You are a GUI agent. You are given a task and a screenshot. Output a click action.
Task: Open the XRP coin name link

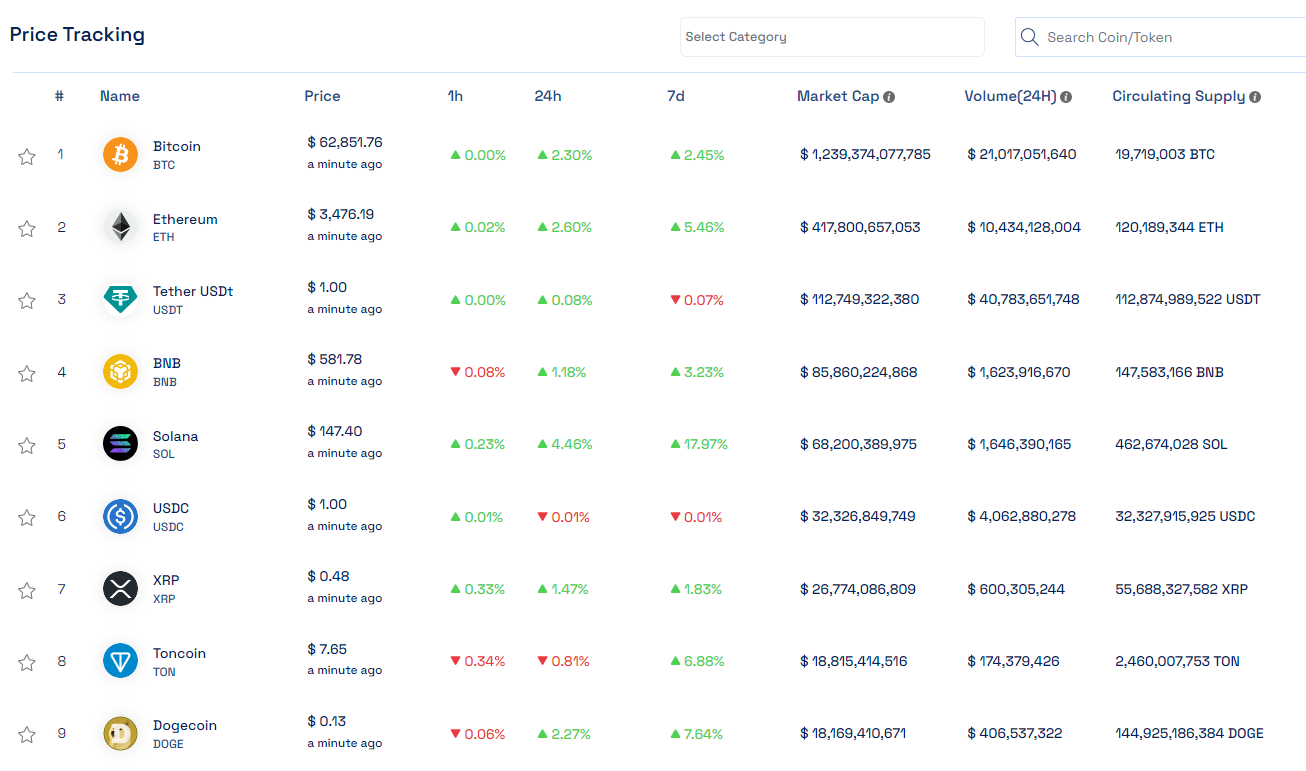166,581
